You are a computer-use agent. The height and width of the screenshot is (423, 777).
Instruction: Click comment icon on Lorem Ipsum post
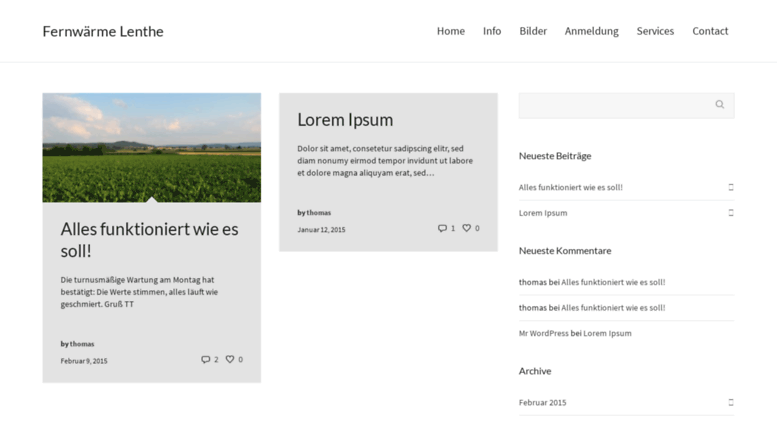[x=442, y=228]
